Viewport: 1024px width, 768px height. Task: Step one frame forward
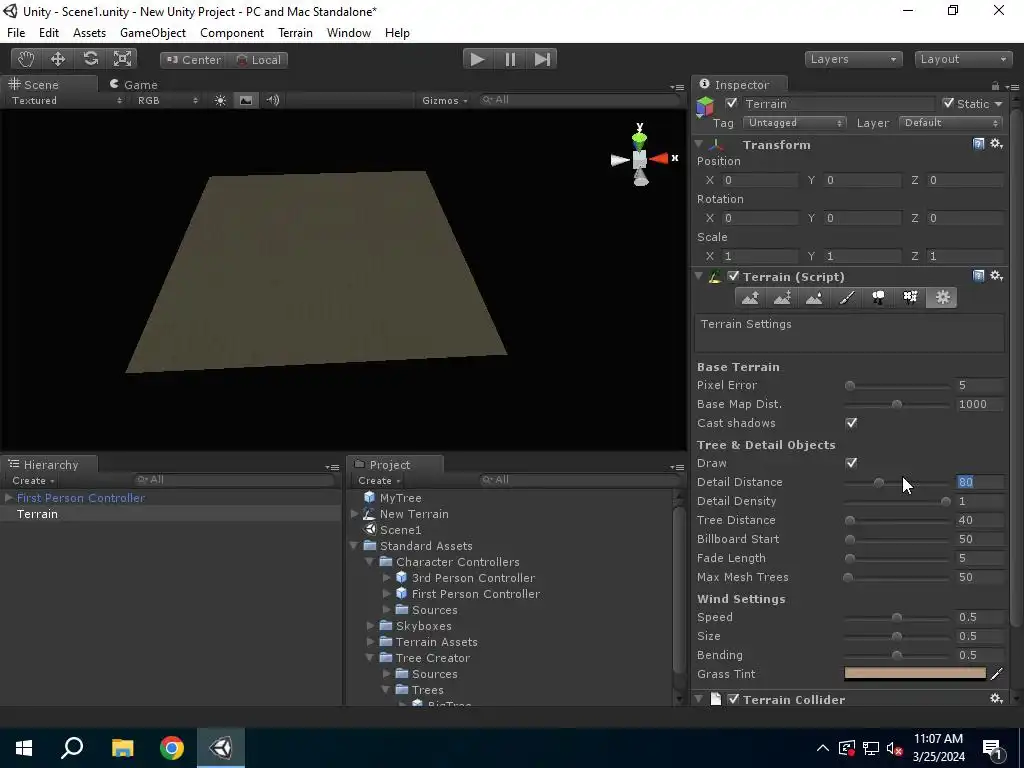coord(542,59)
